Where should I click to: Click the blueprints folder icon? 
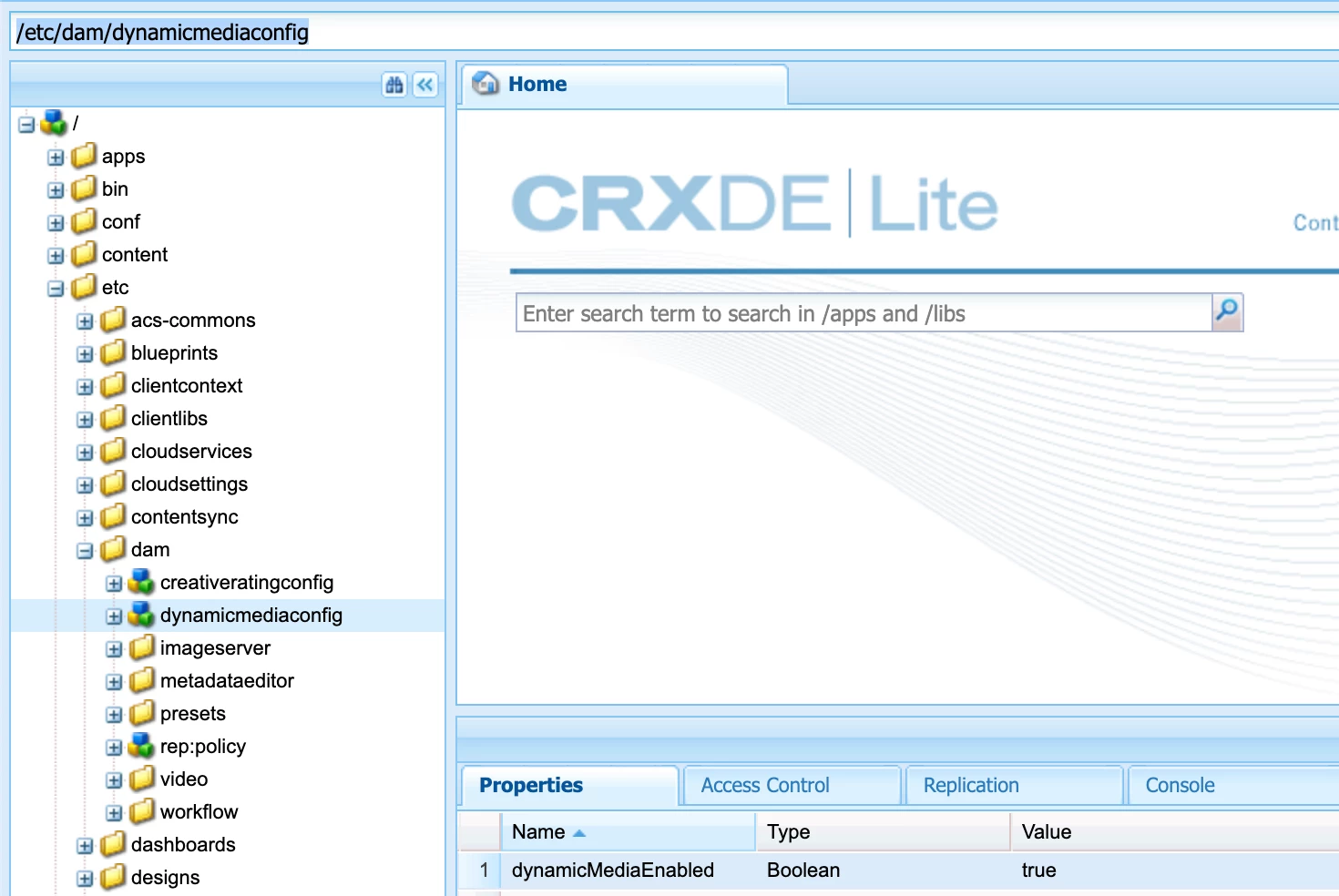[x=113, y=352]
